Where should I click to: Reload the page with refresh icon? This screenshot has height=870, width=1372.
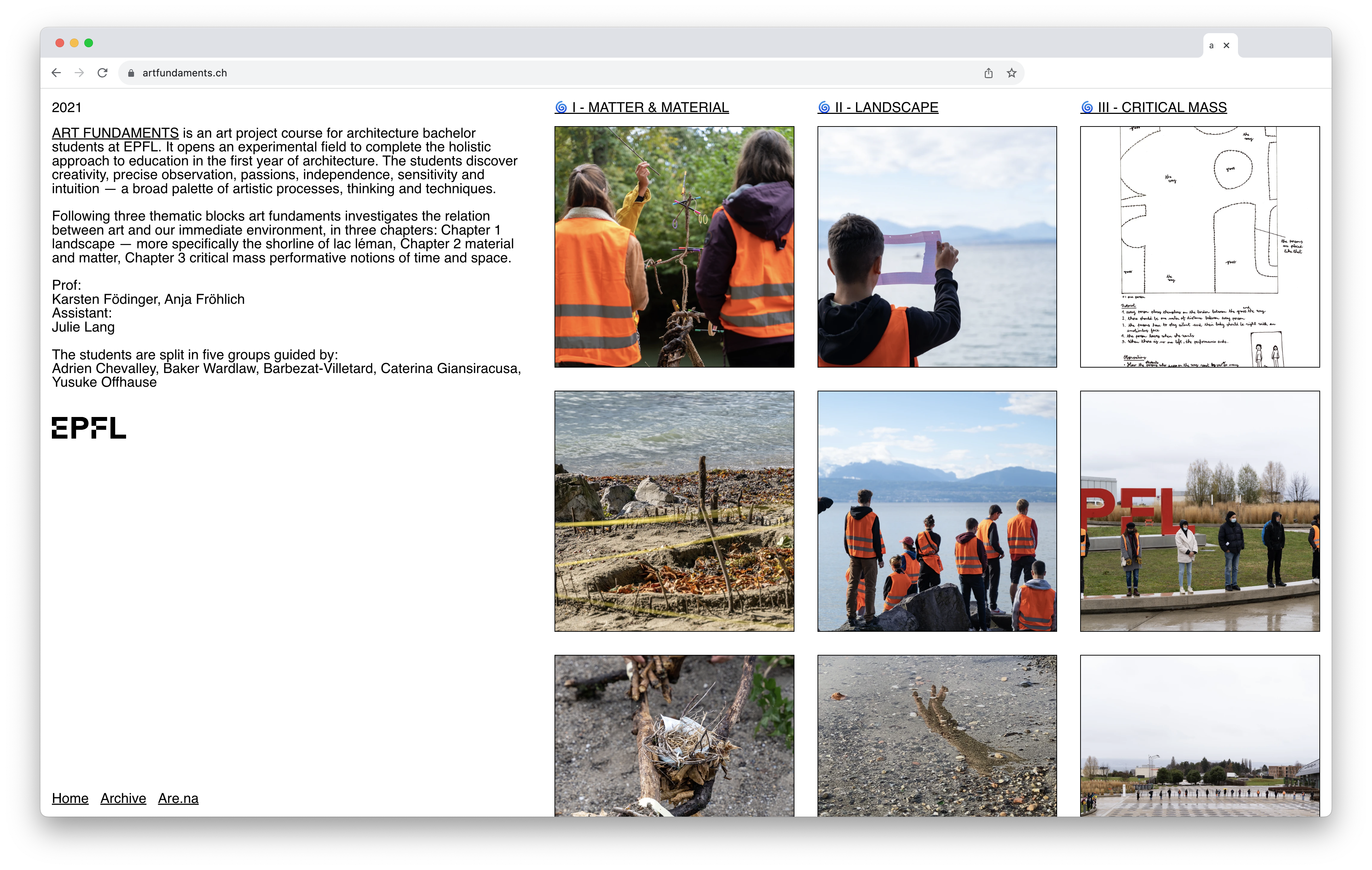pos(103,73)
